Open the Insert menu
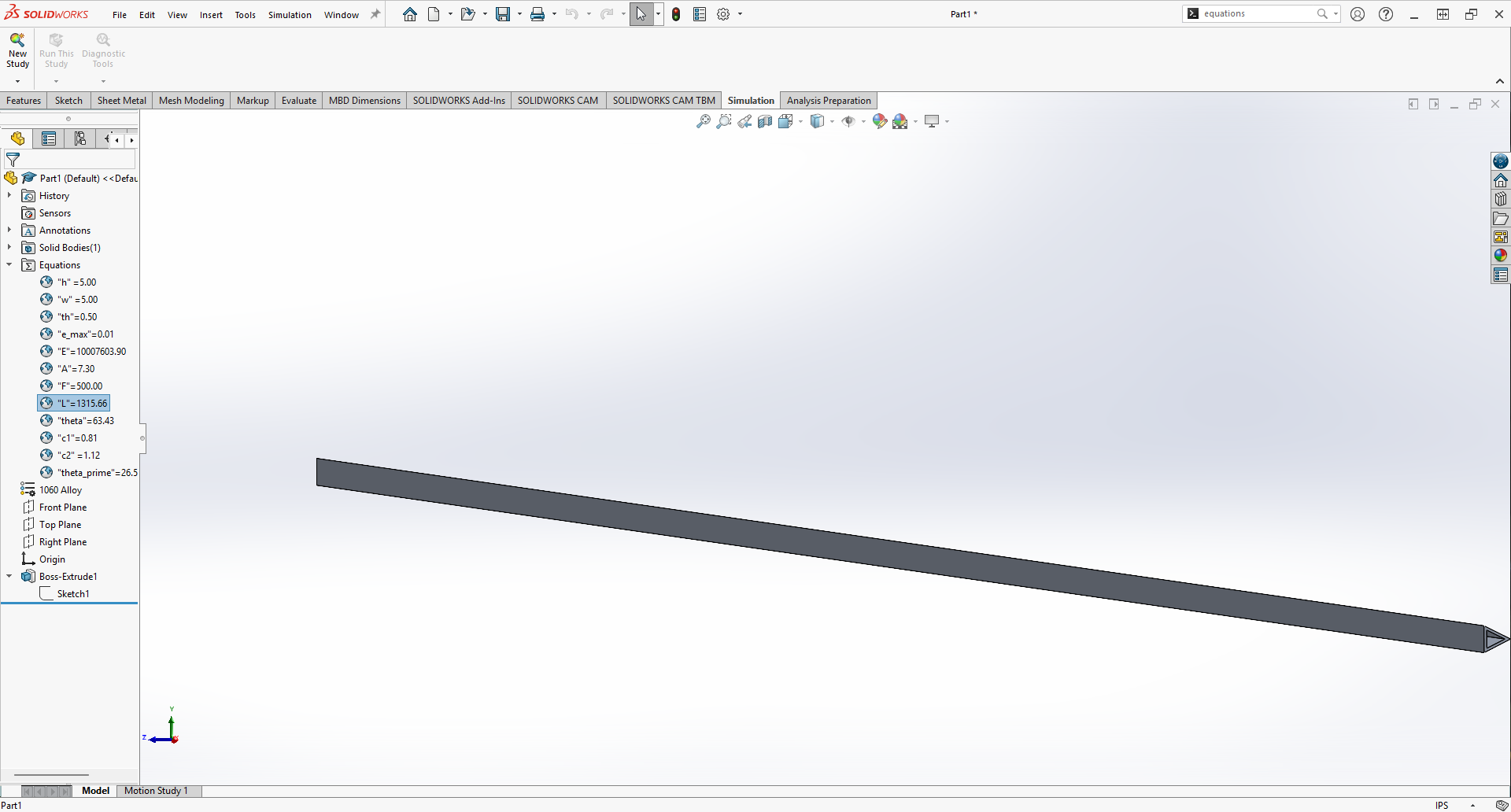The width and height of the screenshot is (1511, 812). tap(211, 15)
